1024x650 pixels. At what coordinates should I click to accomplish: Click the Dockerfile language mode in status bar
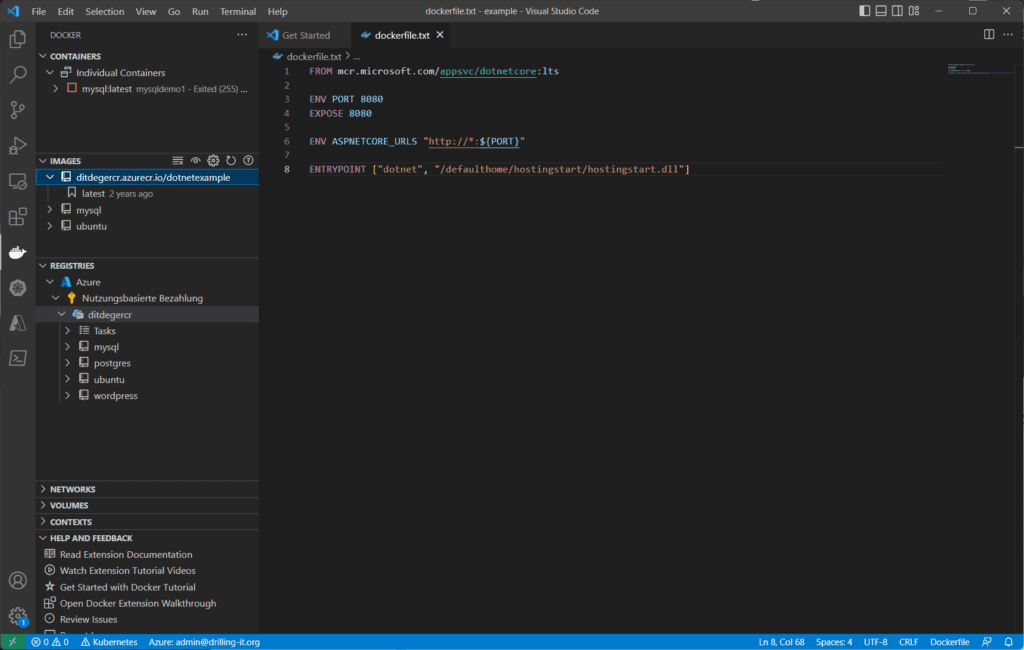pos(950,642)
